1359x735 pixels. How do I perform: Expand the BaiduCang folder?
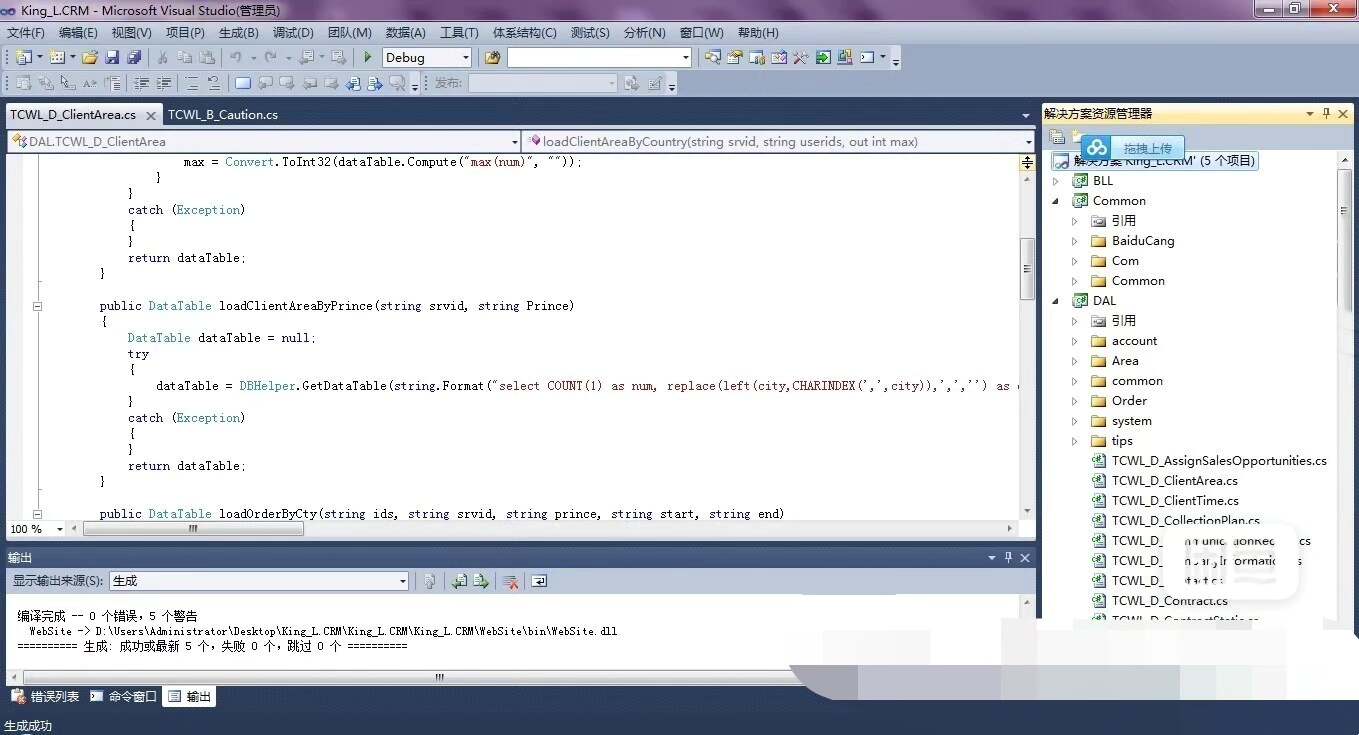(x=1075, y=241)
